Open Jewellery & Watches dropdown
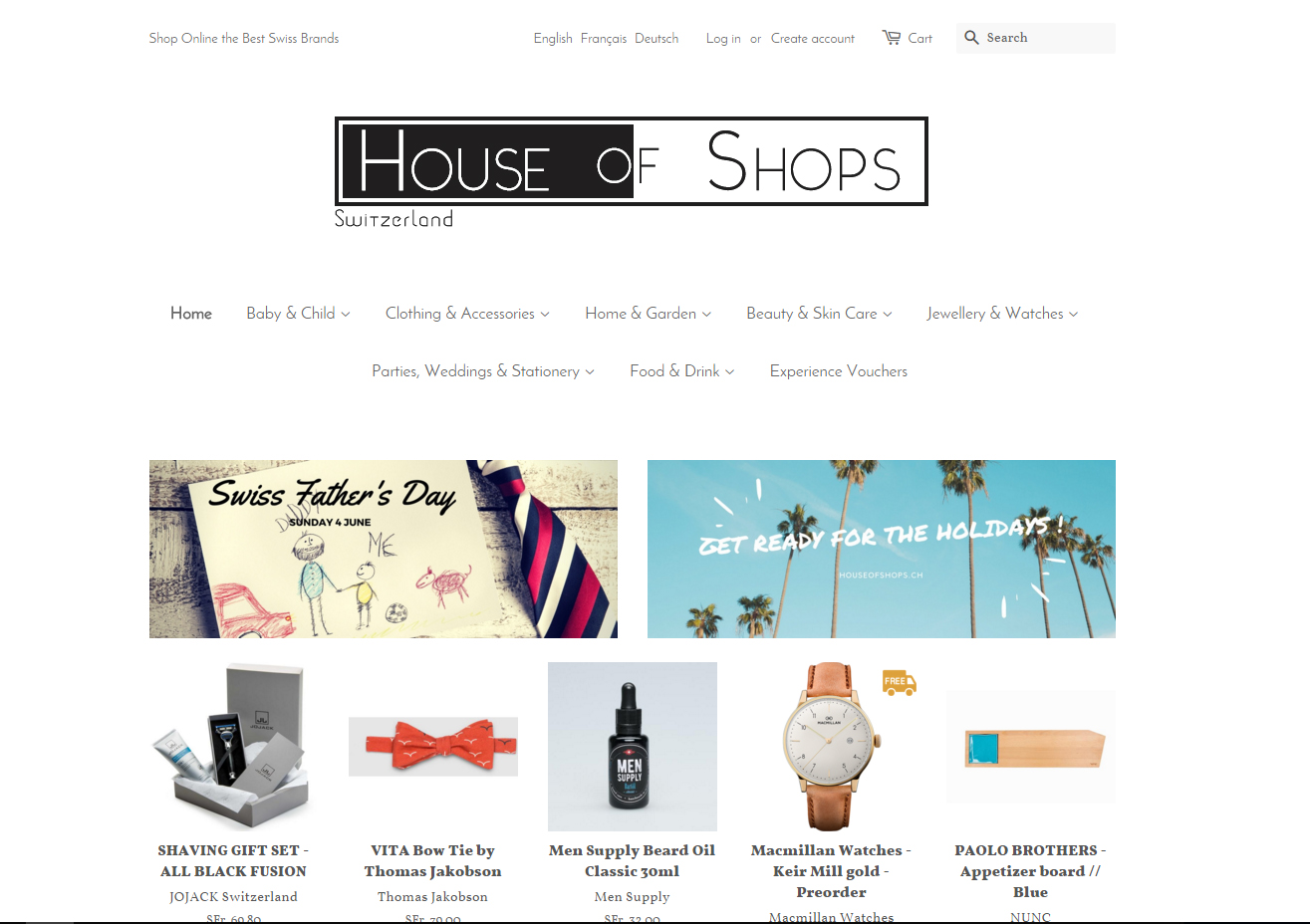Screen dimensions: 1310x924 (x=1002, y=314)
